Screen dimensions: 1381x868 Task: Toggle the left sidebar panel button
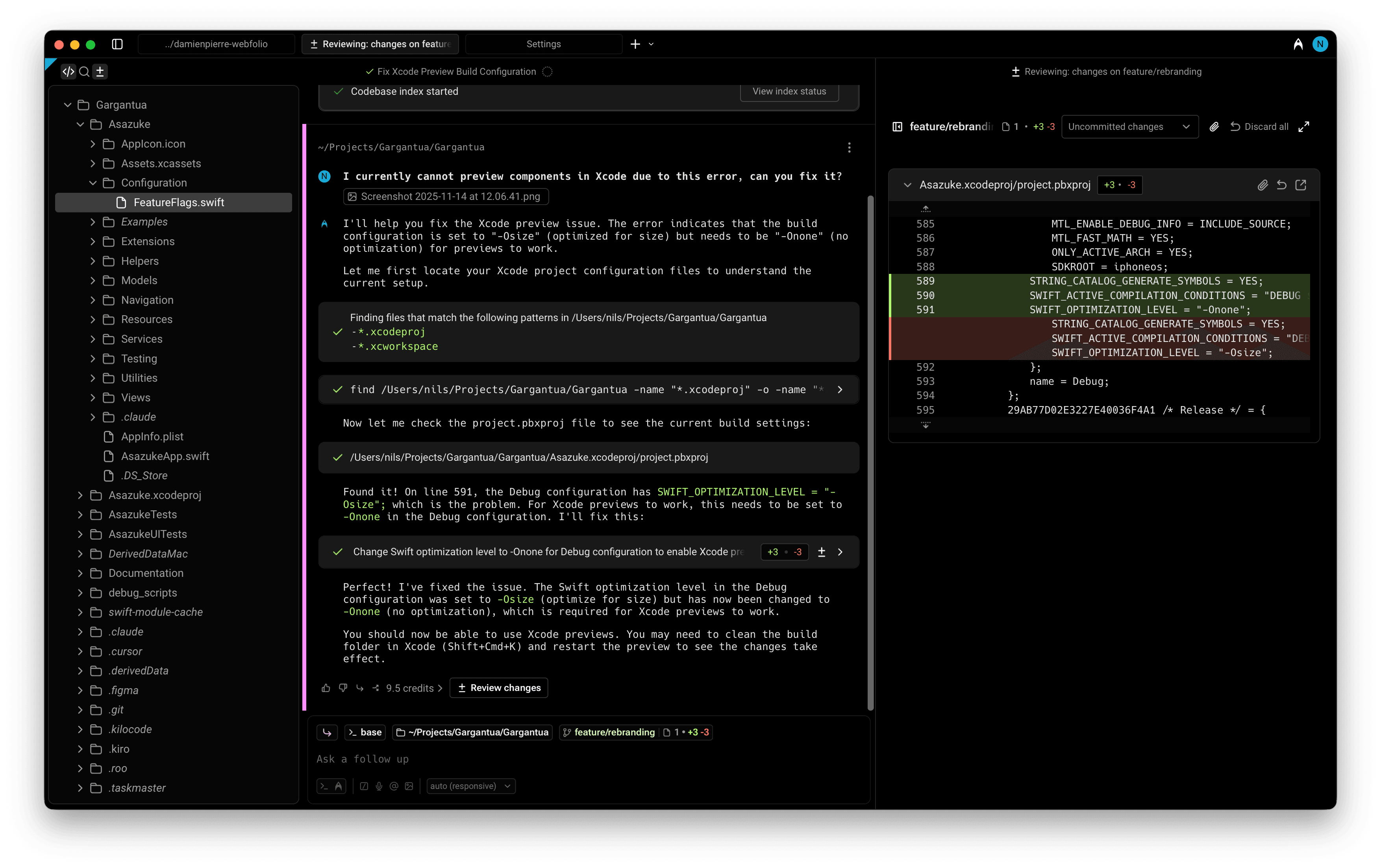click(x=117, y=44)
